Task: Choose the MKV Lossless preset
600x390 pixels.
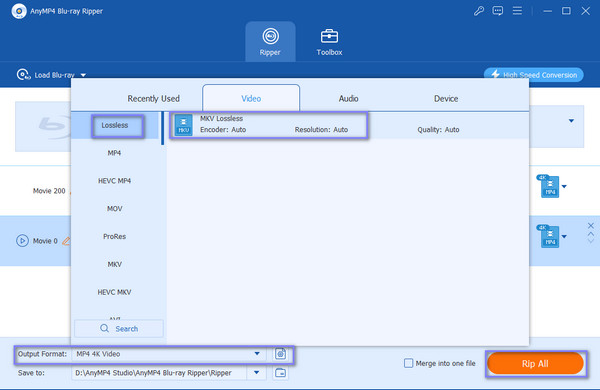Action: [x=349, y=125]
